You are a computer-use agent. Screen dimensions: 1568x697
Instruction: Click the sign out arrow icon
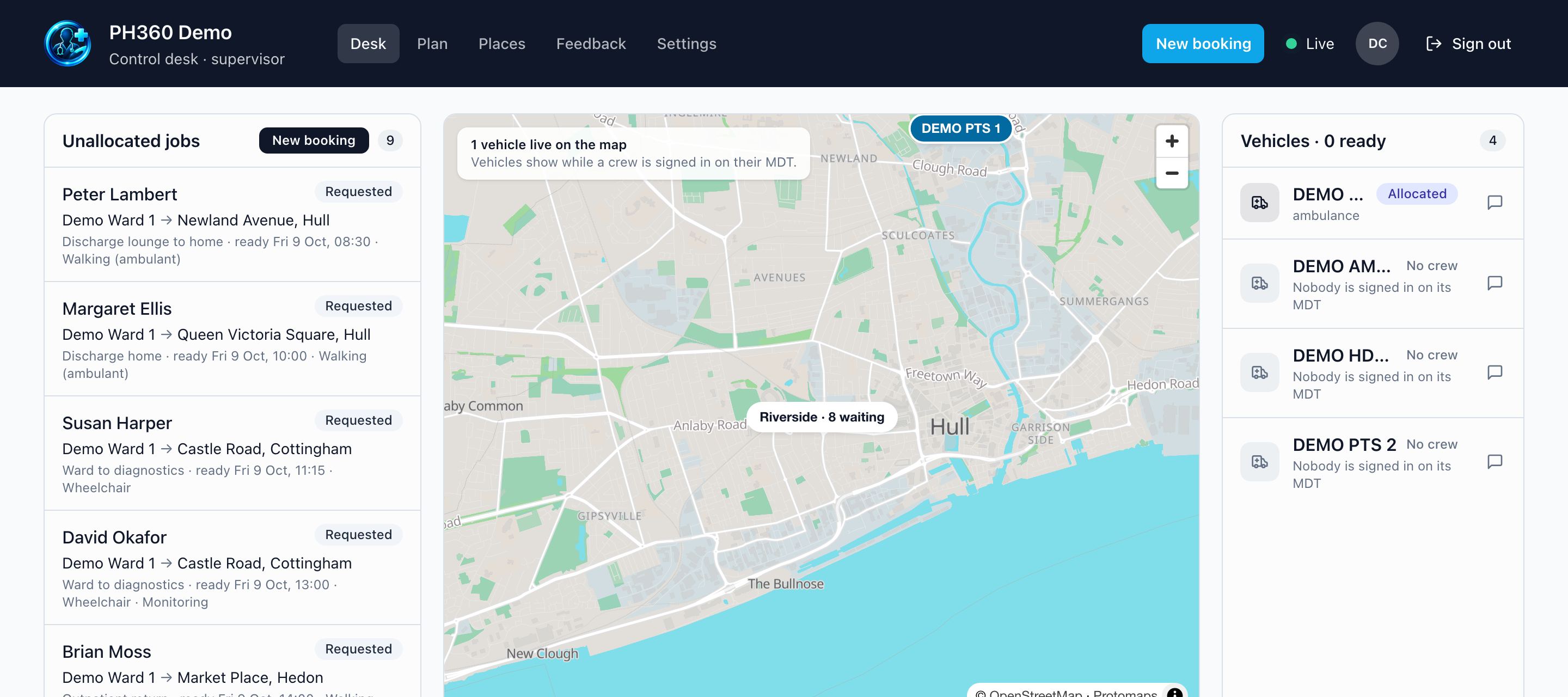coord(1433,43)
